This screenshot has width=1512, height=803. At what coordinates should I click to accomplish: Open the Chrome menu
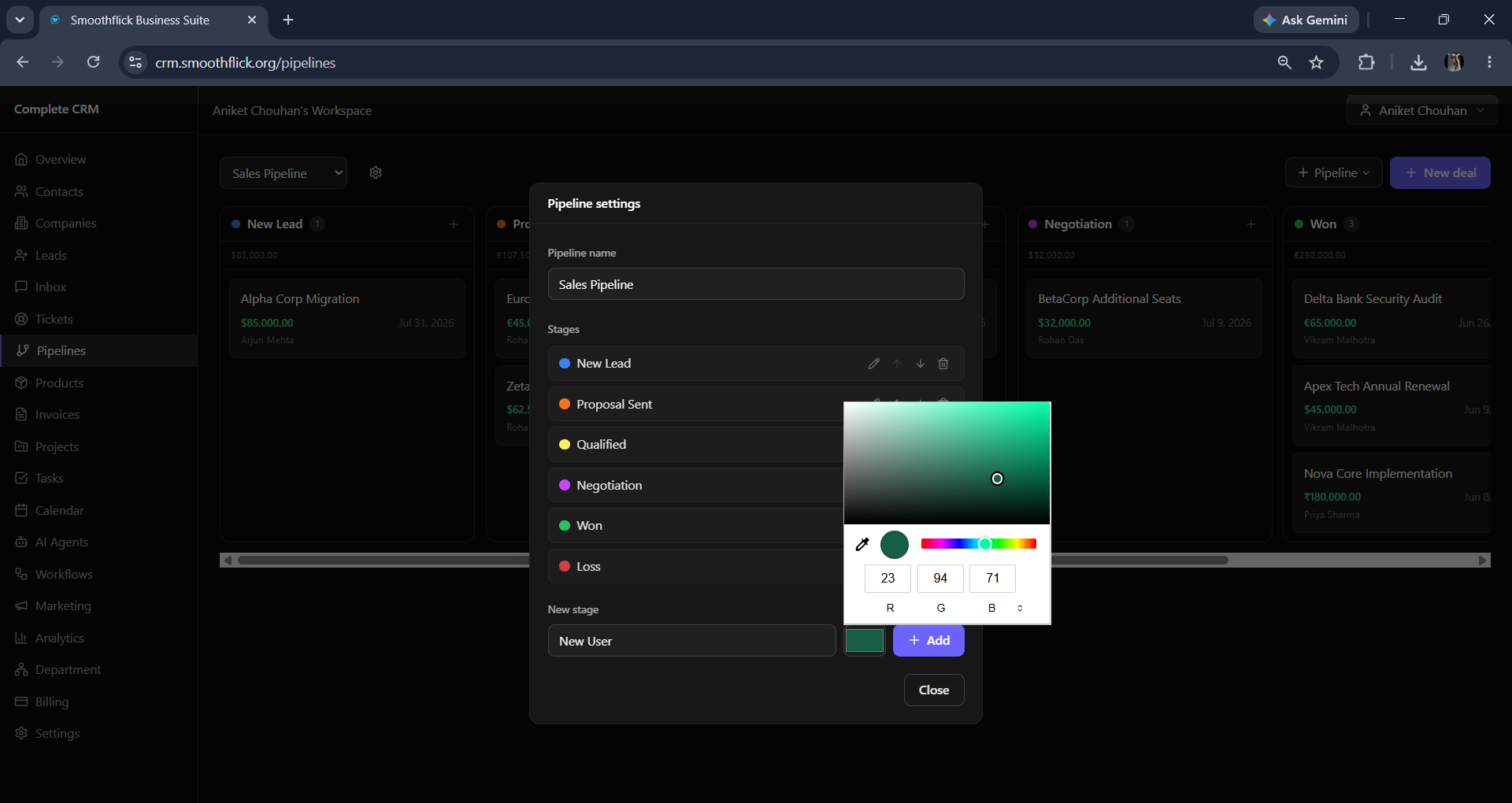pos(1489,62)
